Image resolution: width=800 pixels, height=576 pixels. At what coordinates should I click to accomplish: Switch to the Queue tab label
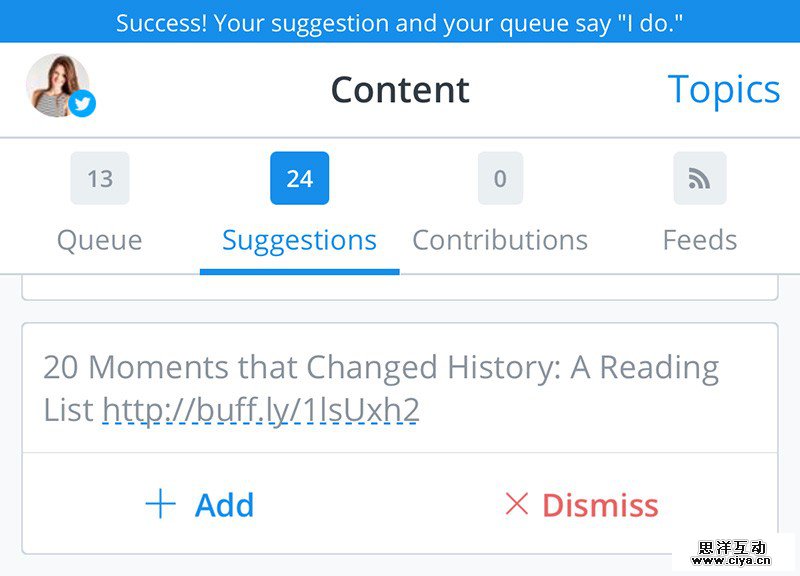(x=100, y=240)
